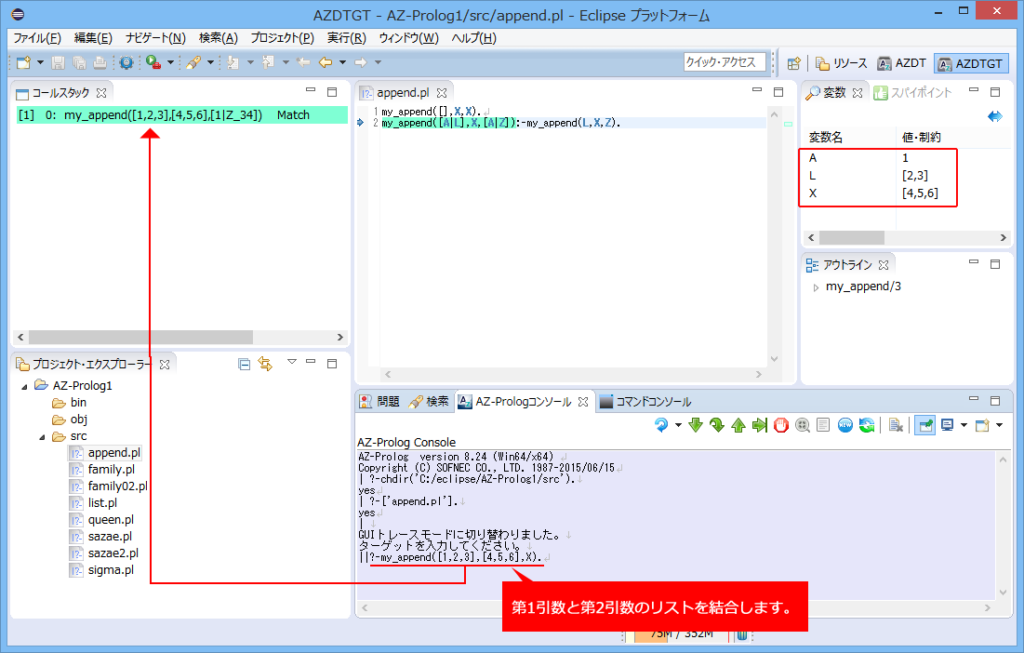Viewport: 1024px width, 653px height.
Task: Toggle word wrap magnifier icon in console toolbar
Action: pyautogui.click(x=802, y=425)
